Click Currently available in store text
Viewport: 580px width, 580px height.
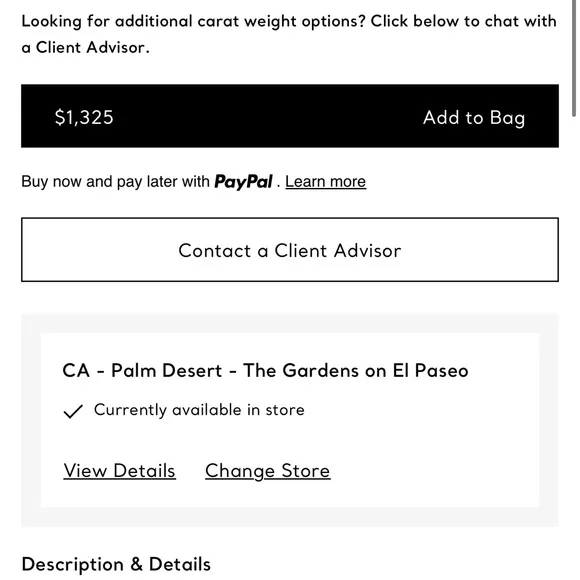pos(199,410)
